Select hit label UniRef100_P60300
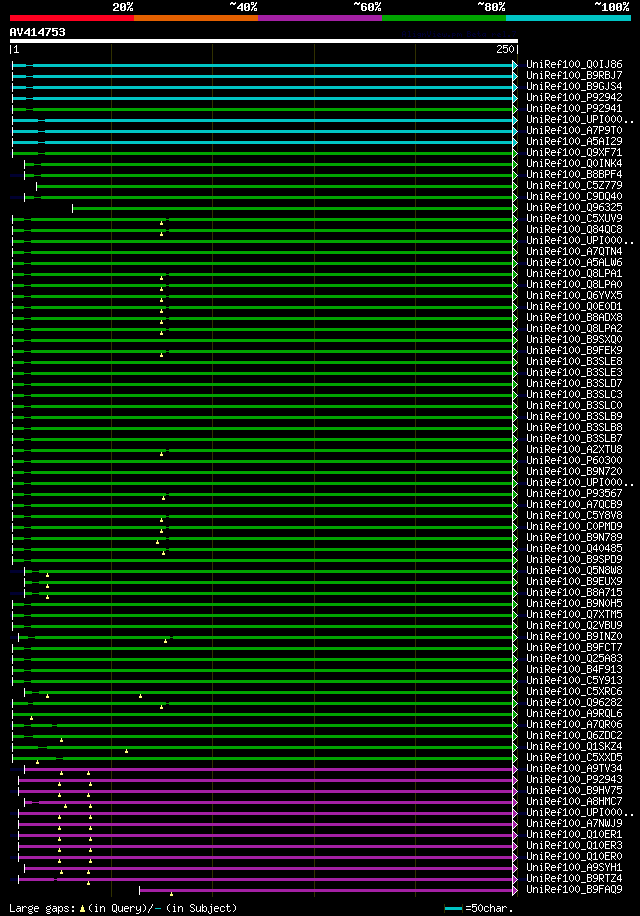This screenshot has height=916, width=640. pyautogui.click(x=574, y=460)
